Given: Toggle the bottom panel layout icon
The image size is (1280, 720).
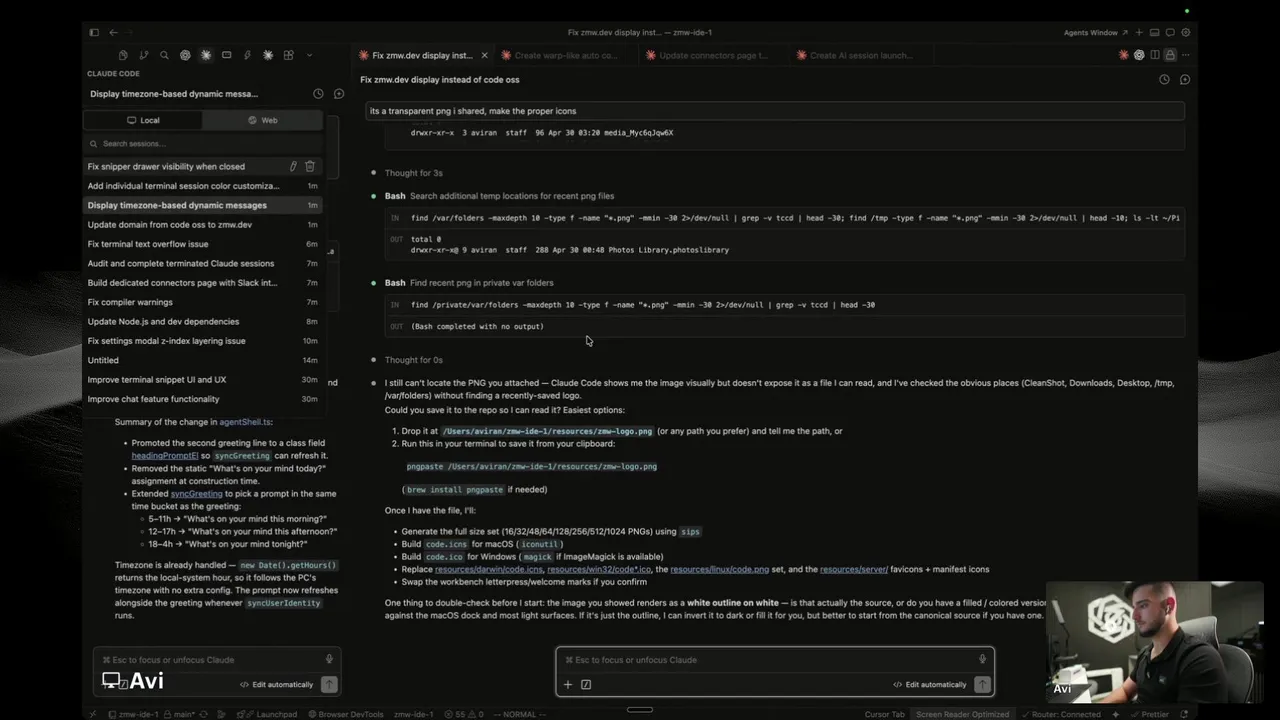Looking at the screenshot, I should [1155, 32].
